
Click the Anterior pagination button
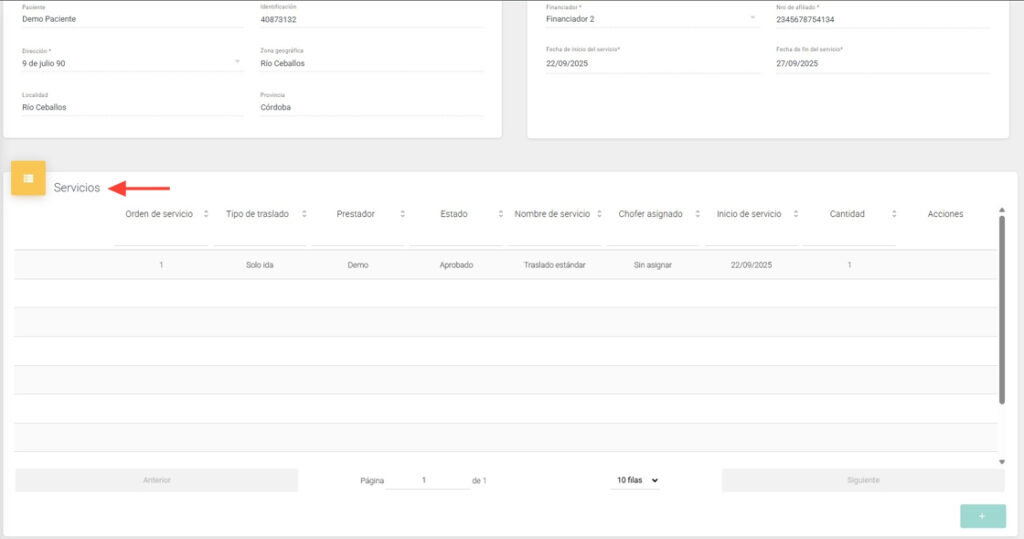(157, 480)
